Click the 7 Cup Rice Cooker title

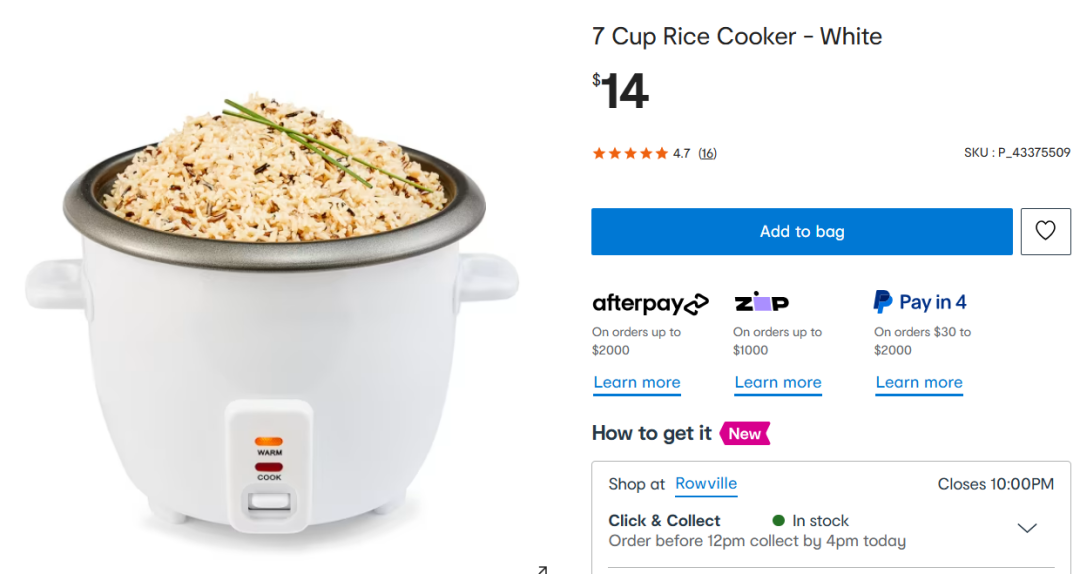tap(737, 37)
